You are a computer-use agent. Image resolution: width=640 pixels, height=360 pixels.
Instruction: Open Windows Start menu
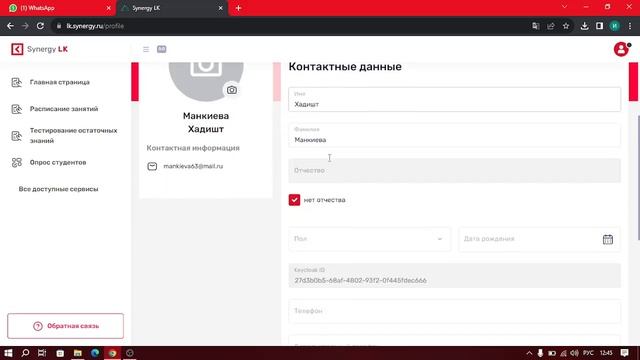point(8,353)
